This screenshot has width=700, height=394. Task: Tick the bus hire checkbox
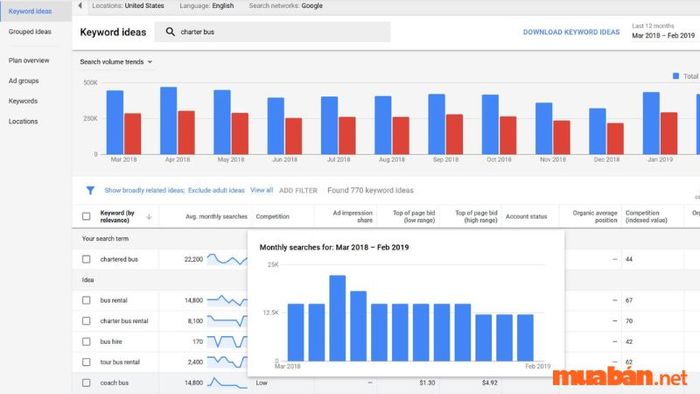[x=86, y=341]
